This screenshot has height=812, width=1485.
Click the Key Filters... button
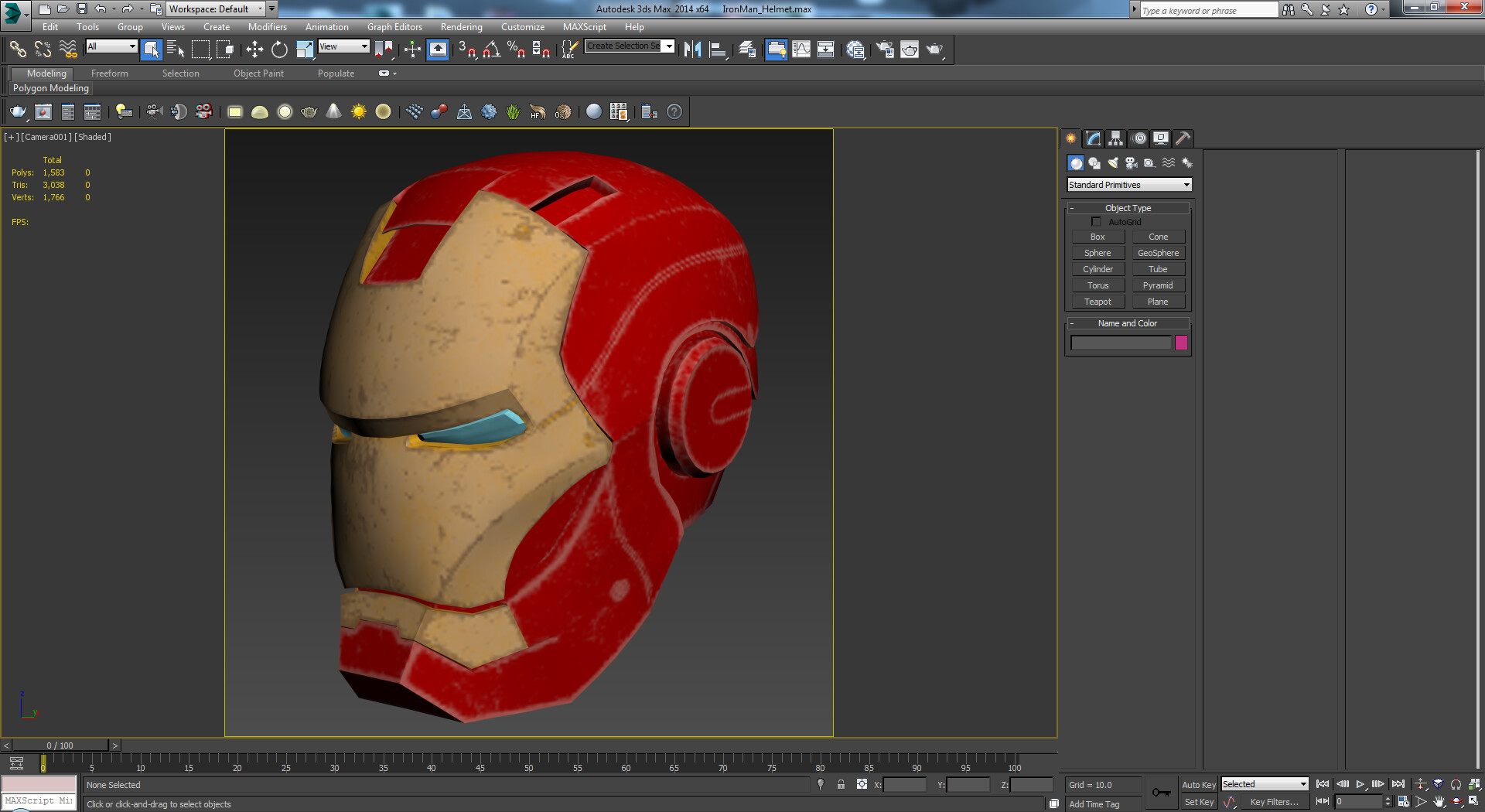(x=1274, y=803)
